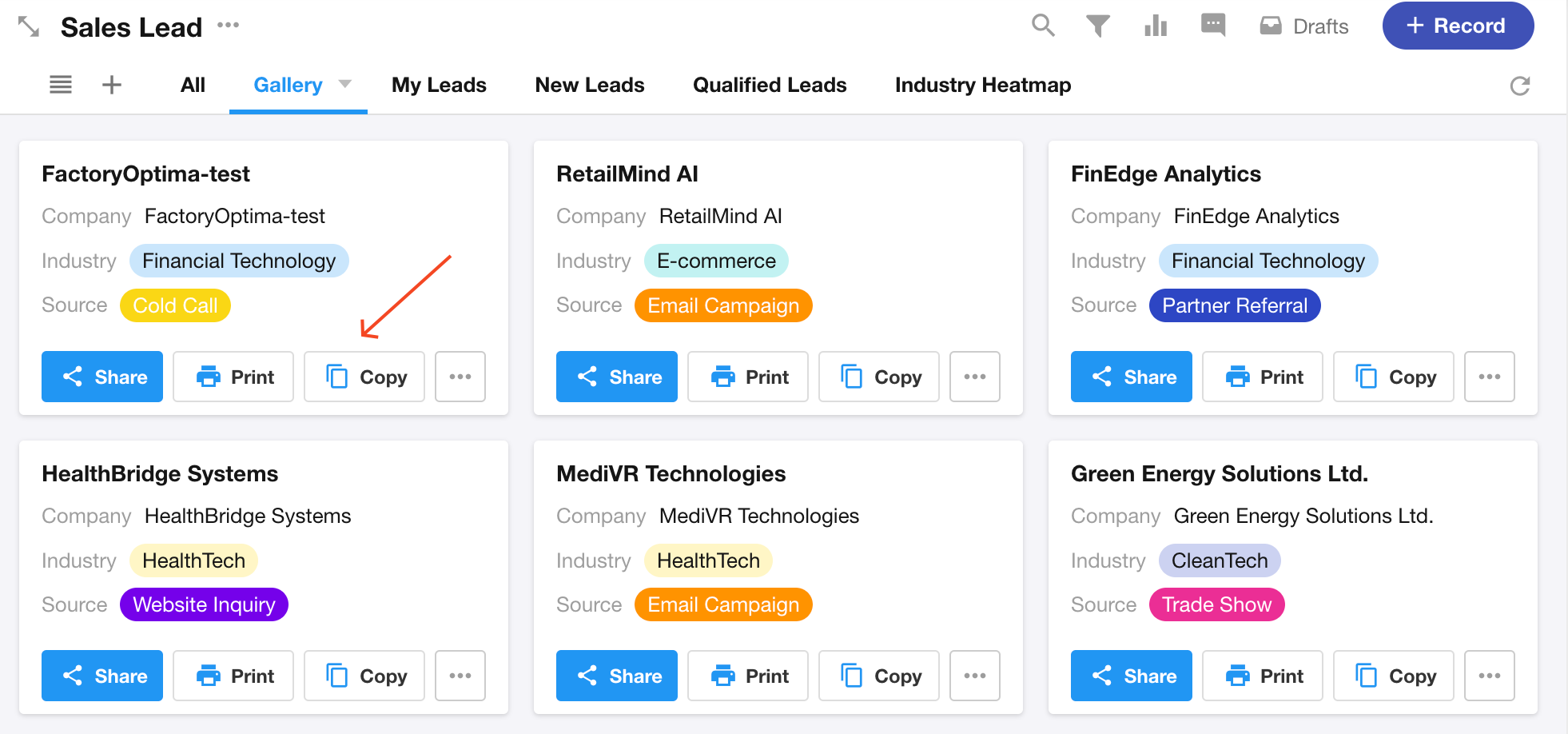Share the FinEdge Analytics record
The image size is (1568, 734).
(1131, 377)
